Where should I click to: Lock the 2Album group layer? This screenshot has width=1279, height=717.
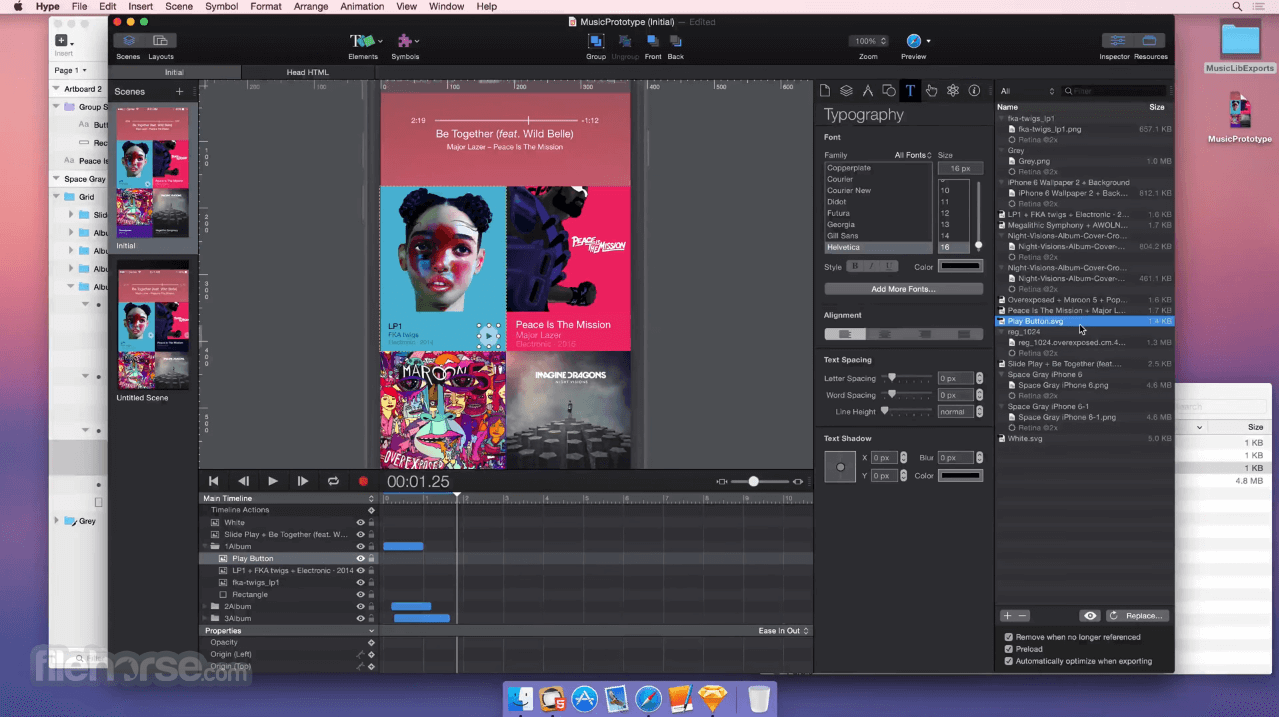(x=372, y=606)
